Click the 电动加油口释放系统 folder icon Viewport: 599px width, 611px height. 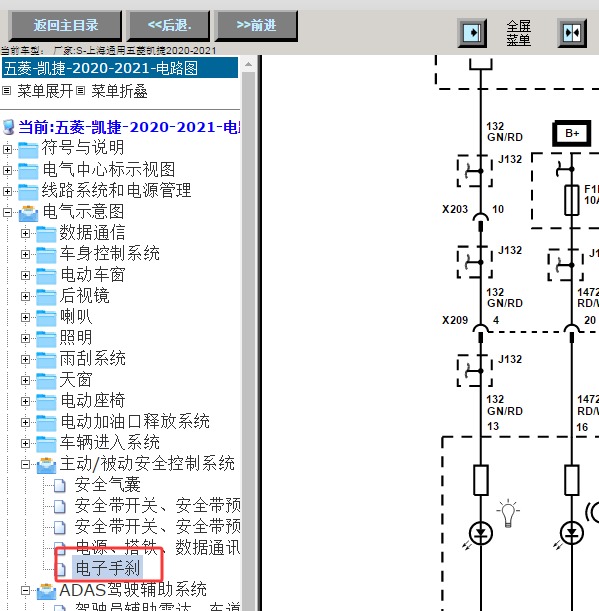point(46,422)
